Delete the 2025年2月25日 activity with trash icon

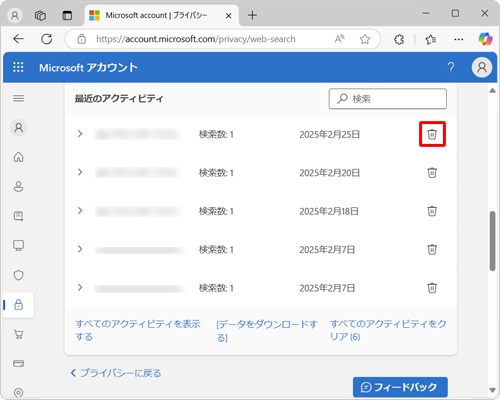pyautogui.click(x=432, y=134)
